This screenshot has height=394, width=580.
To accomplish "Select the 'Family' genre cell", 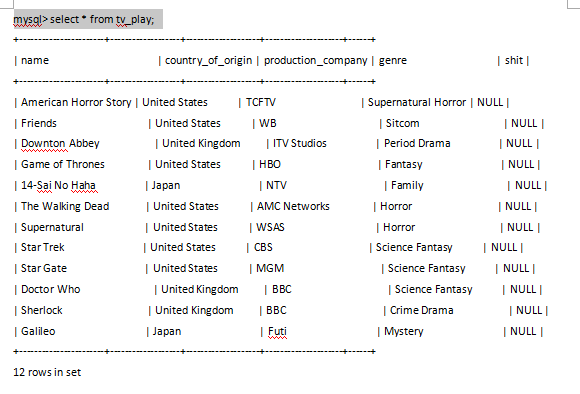I will pos(407,185).
